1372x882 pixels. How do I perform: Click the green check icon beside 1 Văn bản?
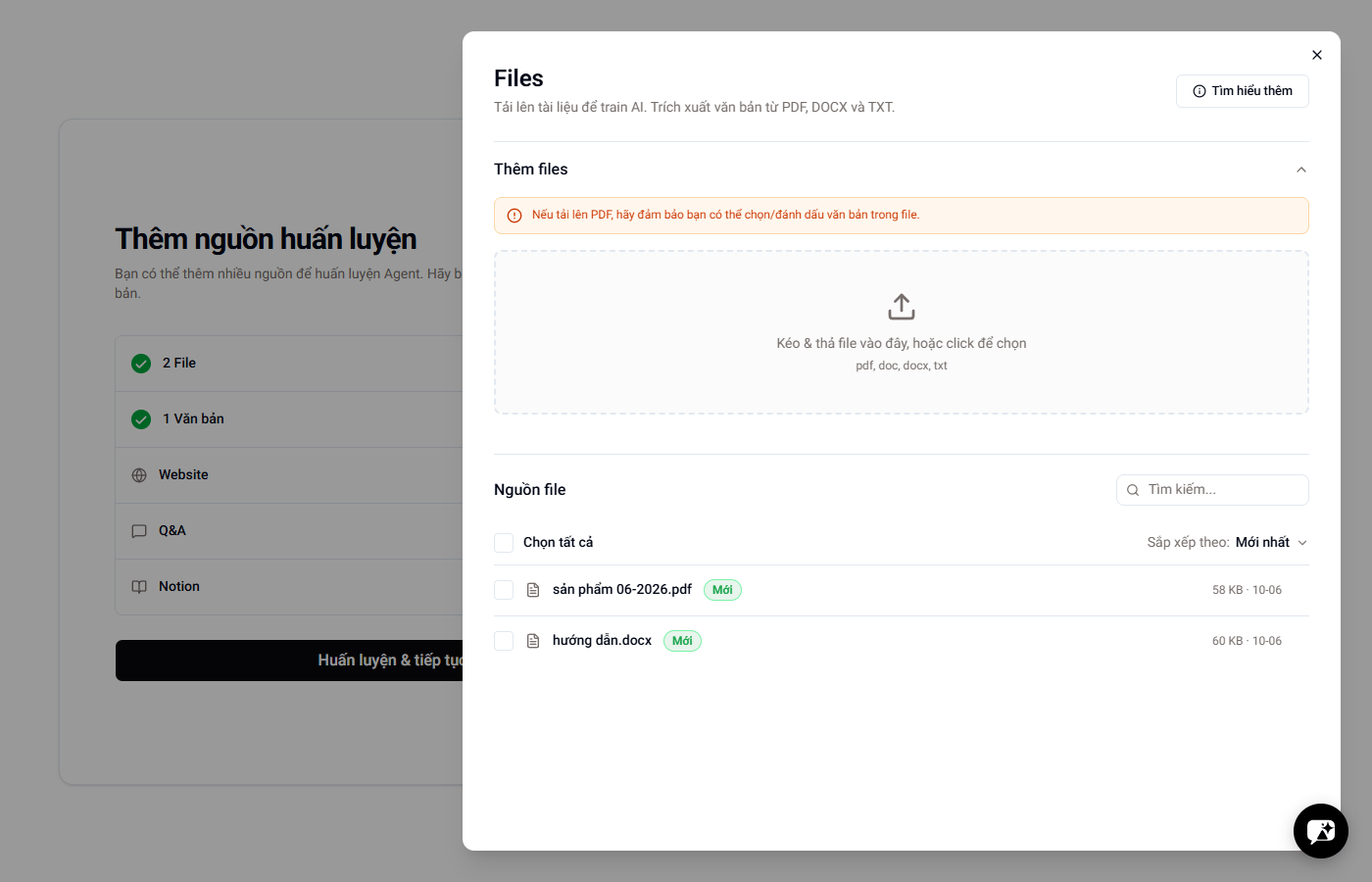[141, 419]
